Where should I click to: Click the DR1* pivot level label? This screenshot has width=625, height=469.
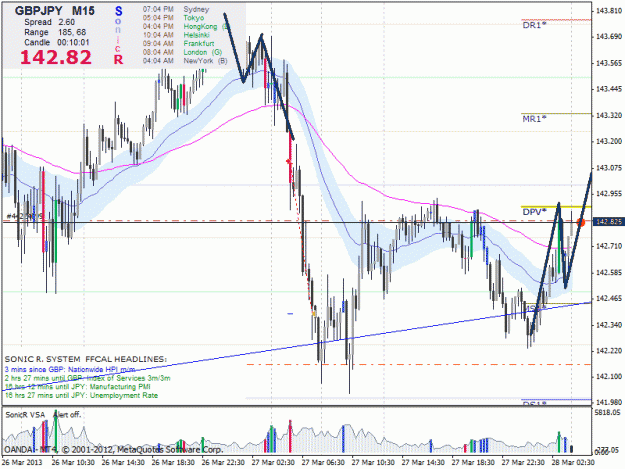point(534,25)
